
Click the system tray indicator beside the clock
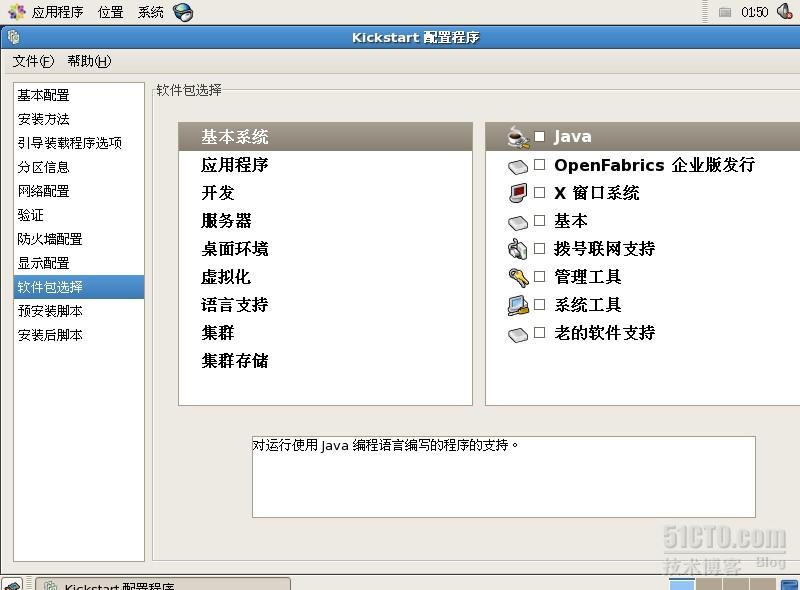(724, 12)
